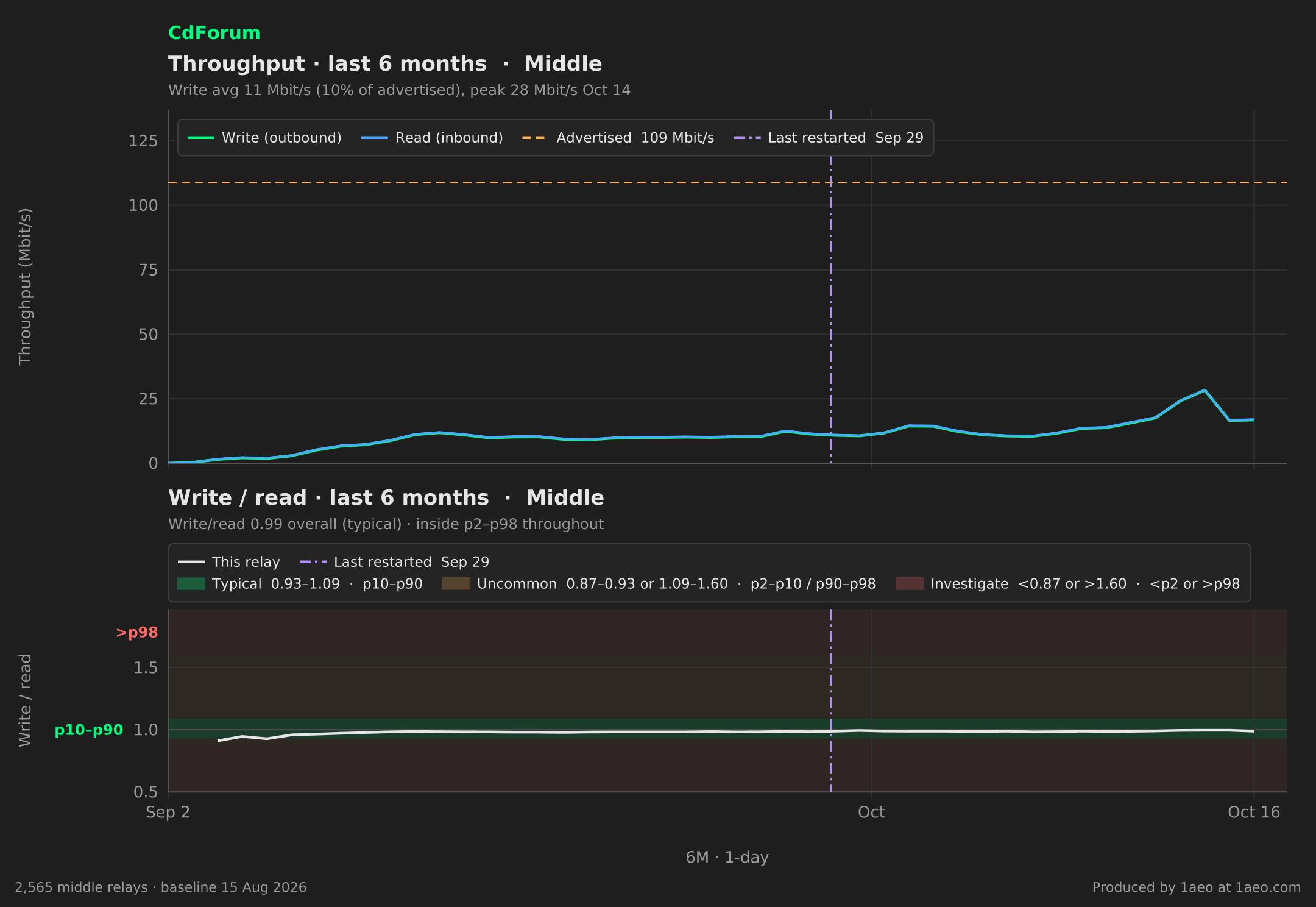Click the 'Throughput · last 6 months · Middle' title
This screenshot has height=907, width=1316.
point(385,64)
